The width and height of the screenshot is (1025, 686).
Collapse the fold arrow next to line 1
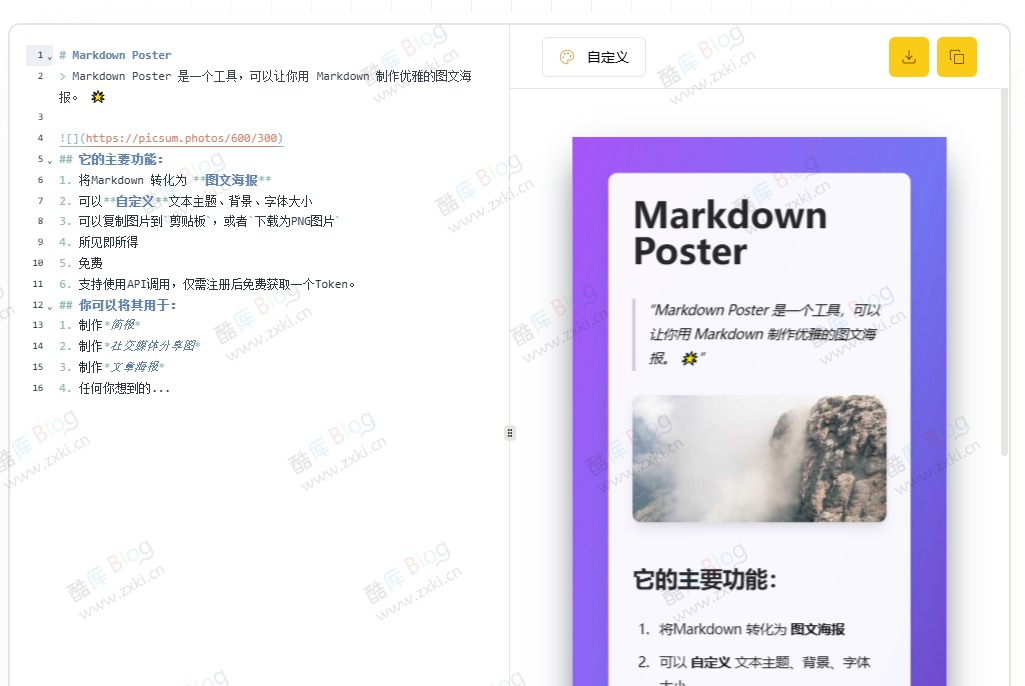click(x=51, y=54)
